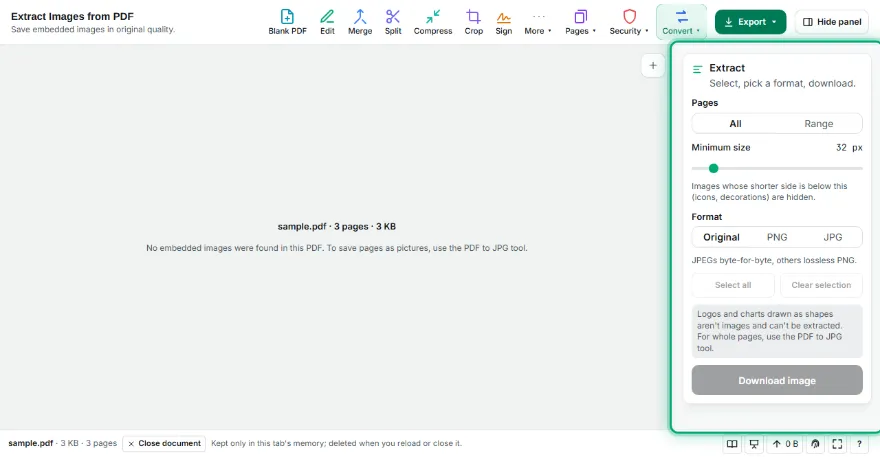Open the help question mark
This screenshot has height=457, width=880.
click(859, 444)
